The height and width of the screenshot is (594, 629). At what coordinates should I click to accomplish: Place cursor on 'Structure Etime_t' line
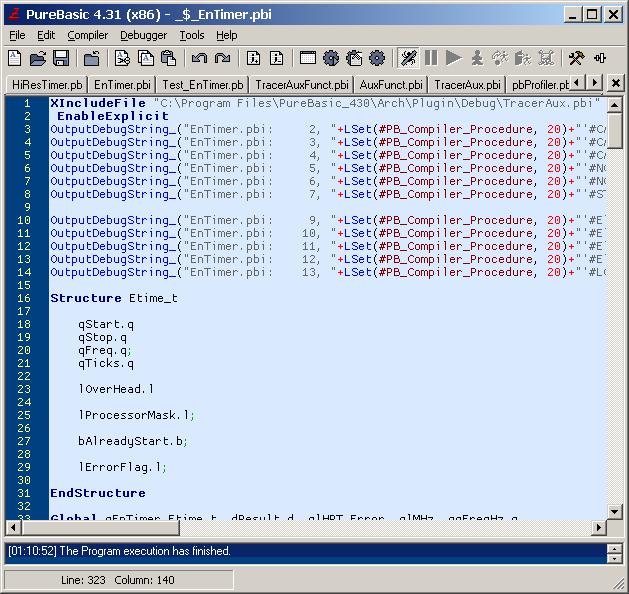click(x=114, y=298)
